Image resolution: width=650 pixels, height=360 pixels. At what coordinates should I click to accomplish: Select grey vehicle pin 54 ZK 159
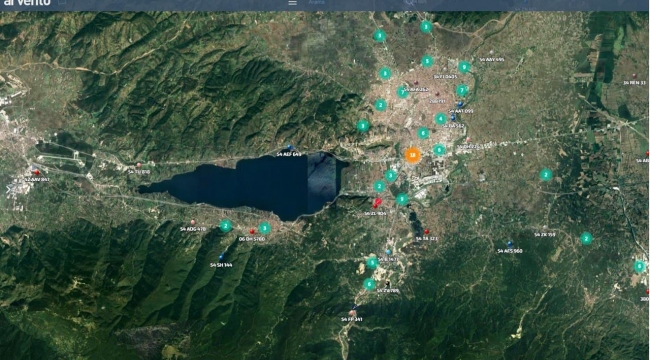(x=544, y=228)
